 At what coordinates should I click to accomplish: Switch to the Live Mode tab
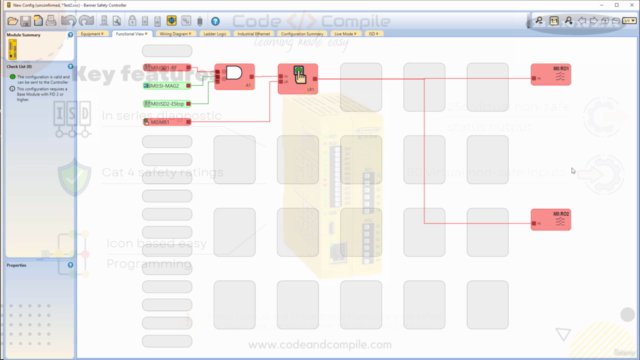(x=345, y=33)
